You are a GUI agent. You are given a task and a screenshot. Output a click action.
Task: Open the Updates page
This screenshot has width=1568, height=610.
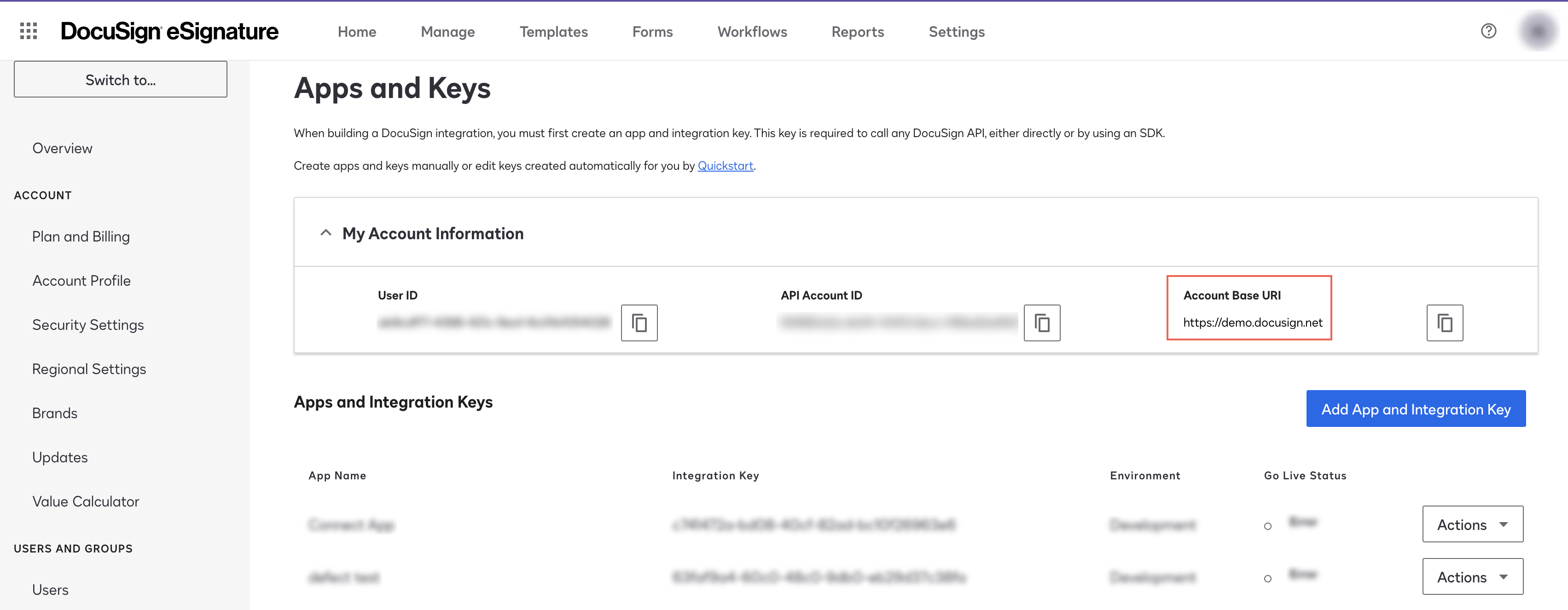pyautogui.click(x=60, y=457)
